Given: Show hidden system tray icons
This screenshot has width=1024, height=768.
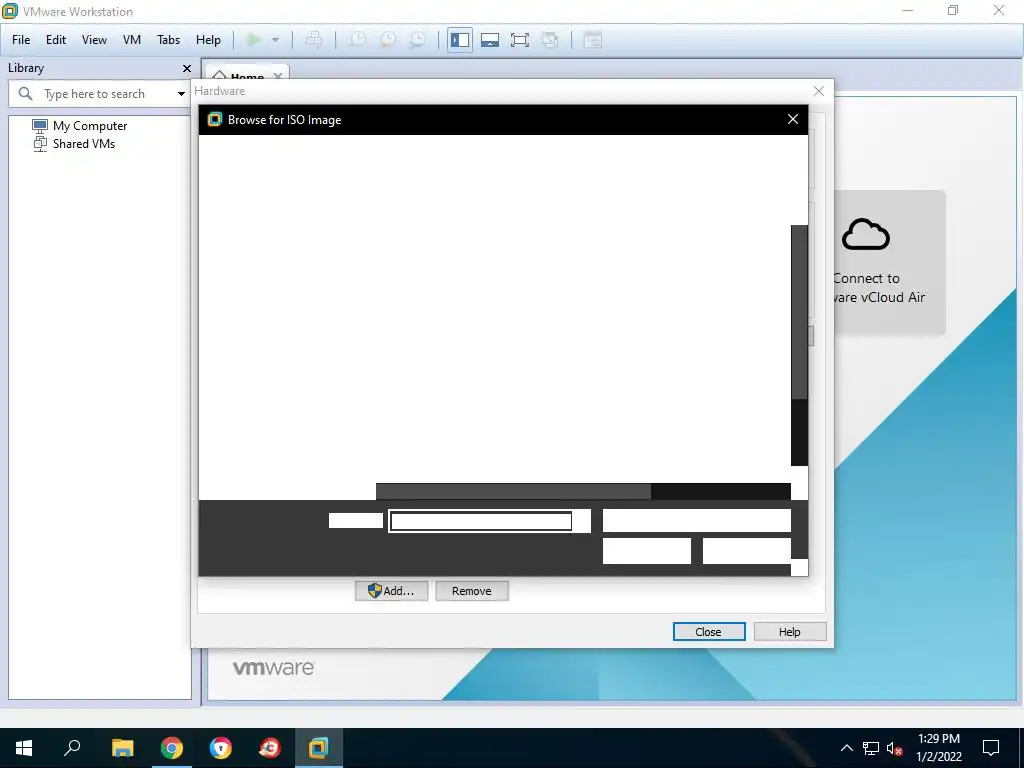Looking at the screenshot, I should [846, 748].
